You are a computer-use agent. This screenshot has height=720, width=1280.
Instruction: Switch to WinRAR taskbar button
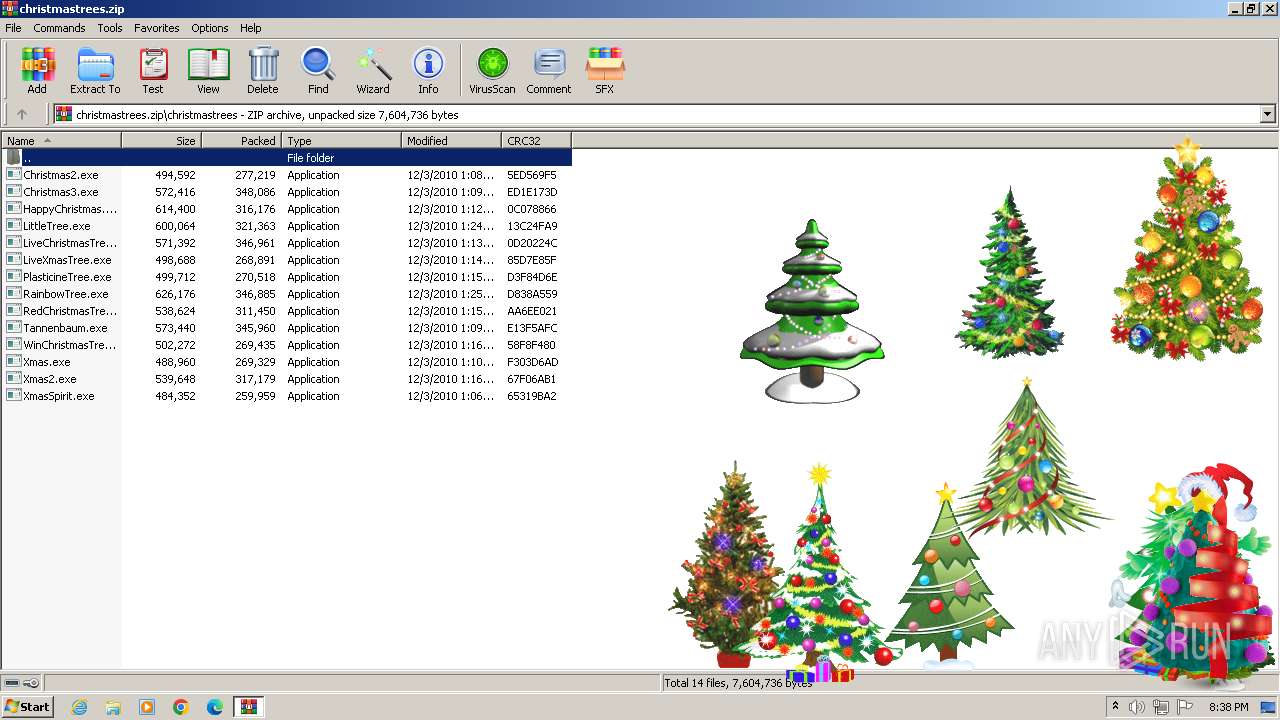[x=249, y=707]
